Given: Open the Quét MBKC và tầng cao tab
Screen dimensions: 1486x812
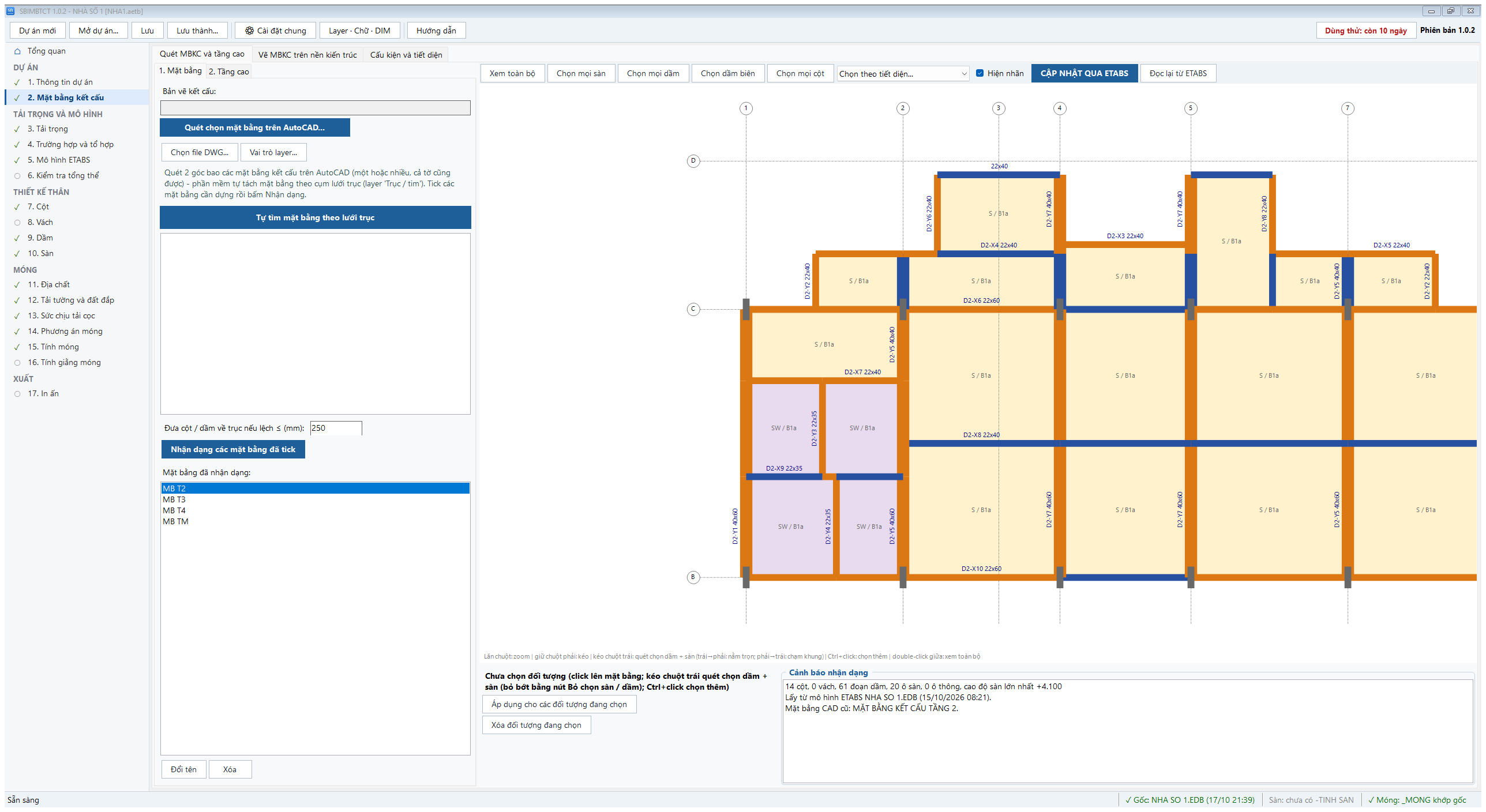Looking at the screenshot, I should point(202,54).
